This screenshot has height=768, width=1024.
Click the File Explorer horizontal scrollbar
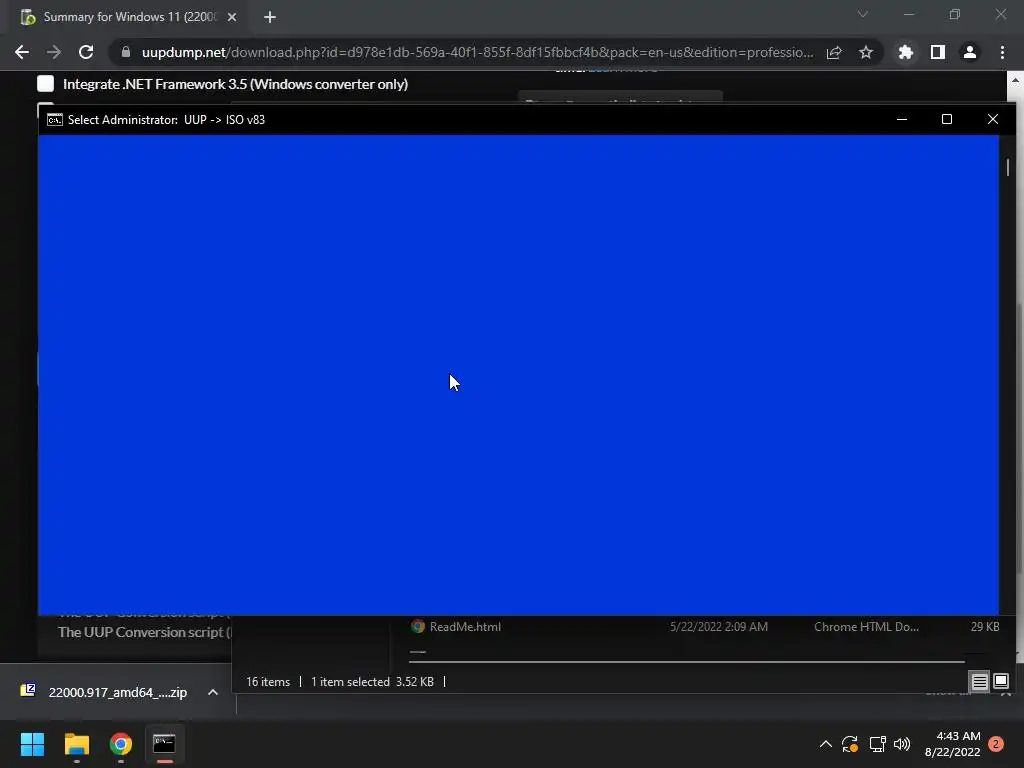[686, 662]
